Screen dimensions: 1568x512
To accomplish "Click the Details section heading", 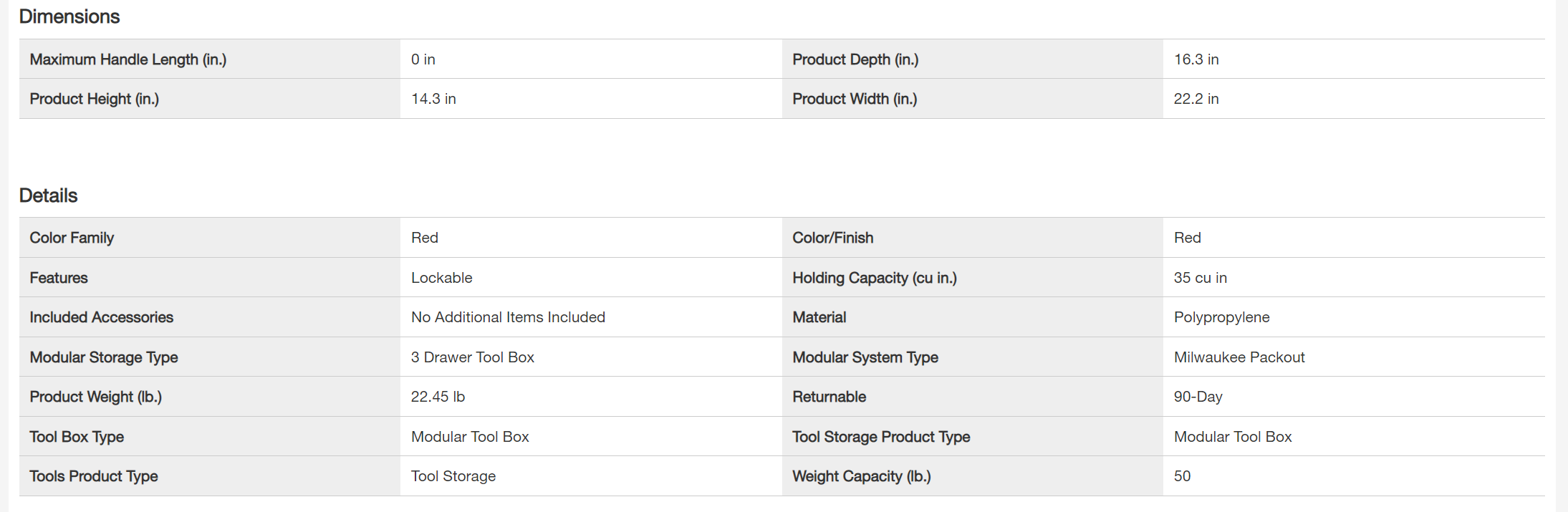I will point(48,195).
